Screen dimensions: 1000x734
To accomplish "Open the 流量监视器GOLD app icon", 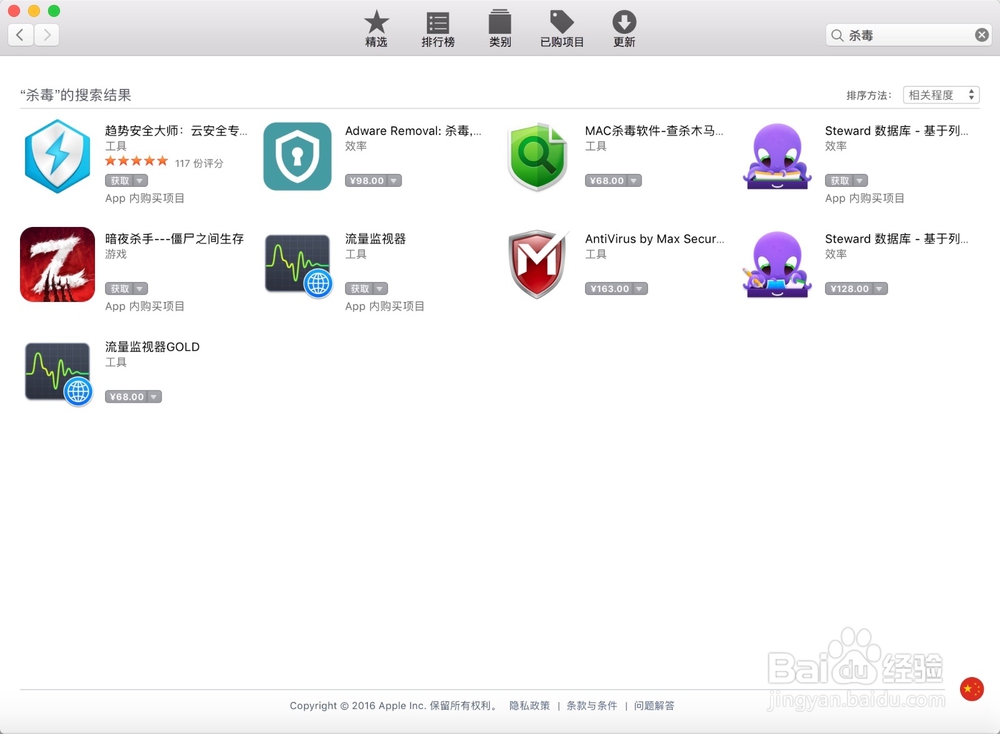I will pos(58,373).
